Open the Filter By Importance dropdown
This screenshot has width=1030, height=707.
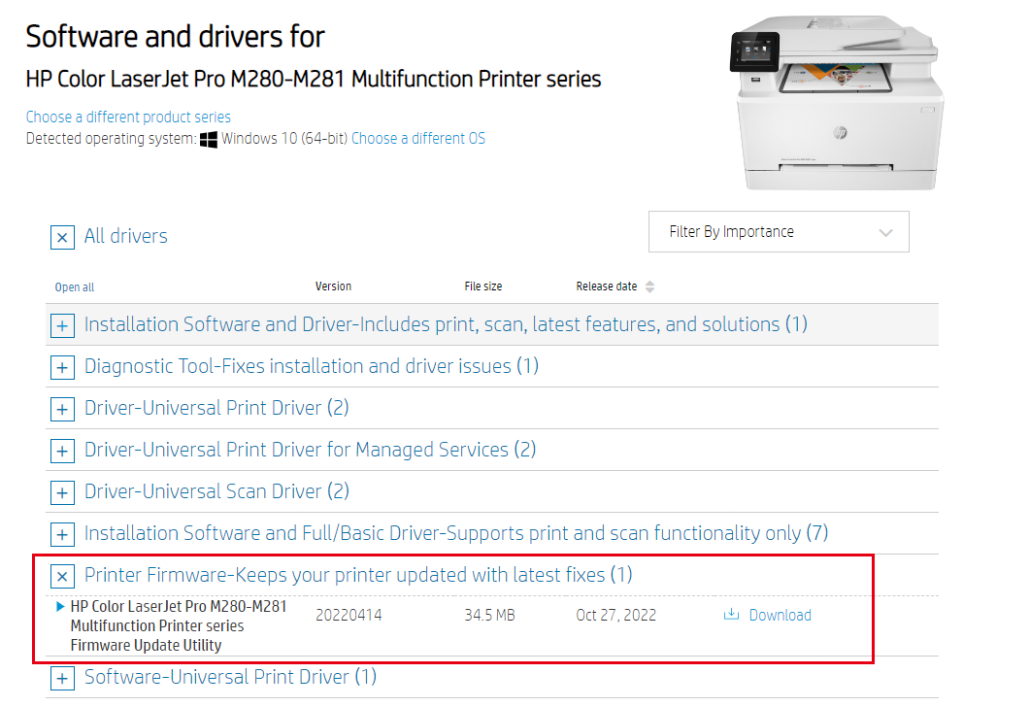click(778, 232)
